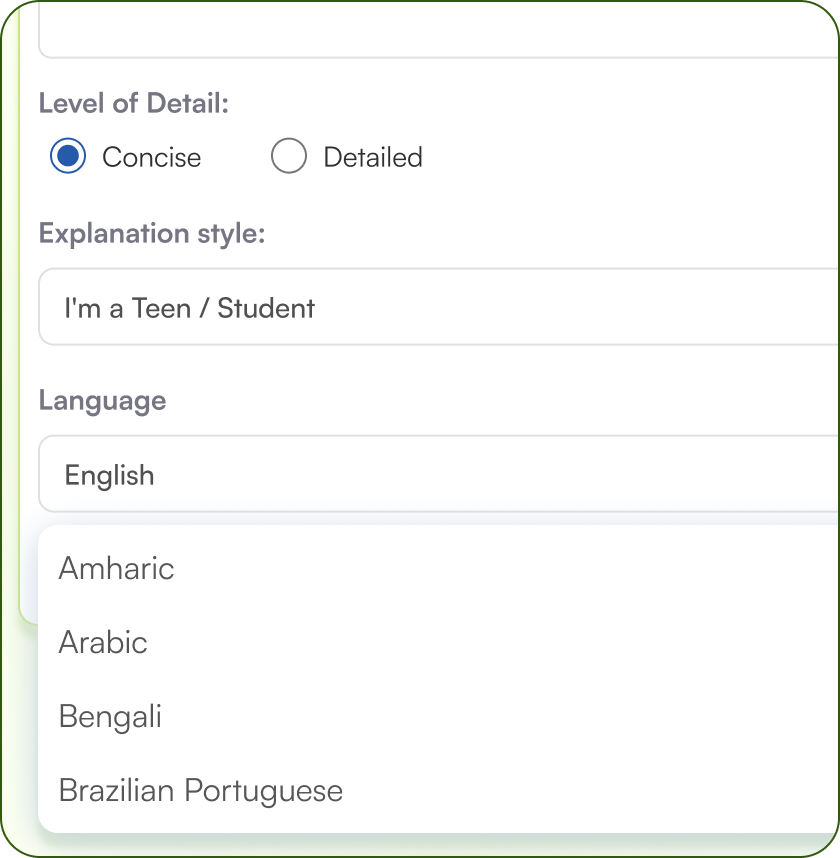
Task: Click the "I'm a Teen / Student" value
Action: [x=189, y=308]
